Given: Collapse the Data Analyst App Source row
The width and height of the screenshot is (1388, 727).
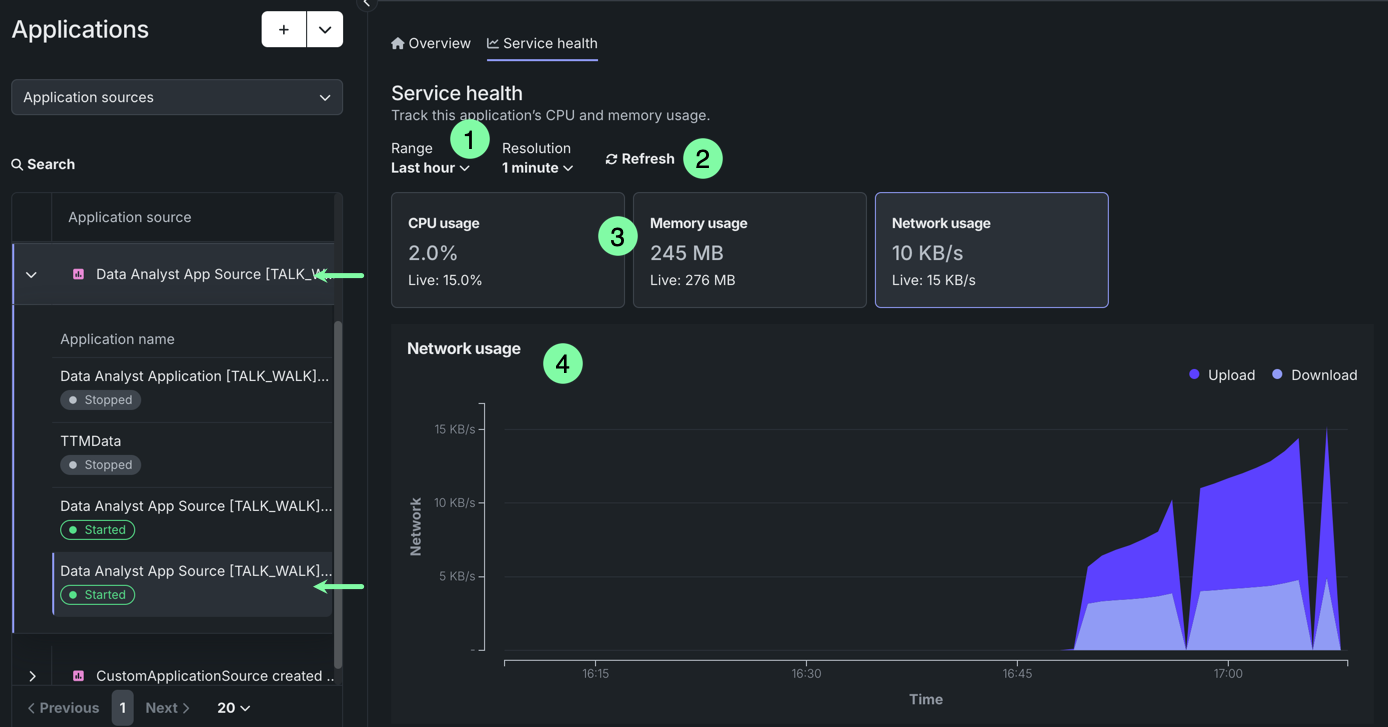Looking at the screenshot, I should 31,275.
